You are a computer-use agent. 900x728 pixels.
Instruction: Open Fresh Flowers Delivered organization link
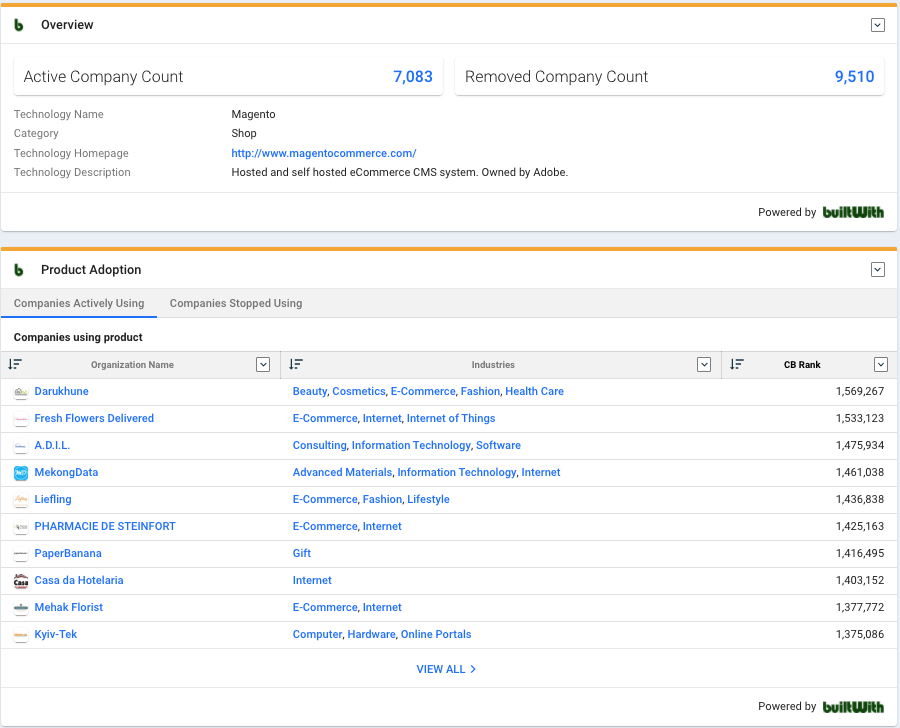(94, 419)
